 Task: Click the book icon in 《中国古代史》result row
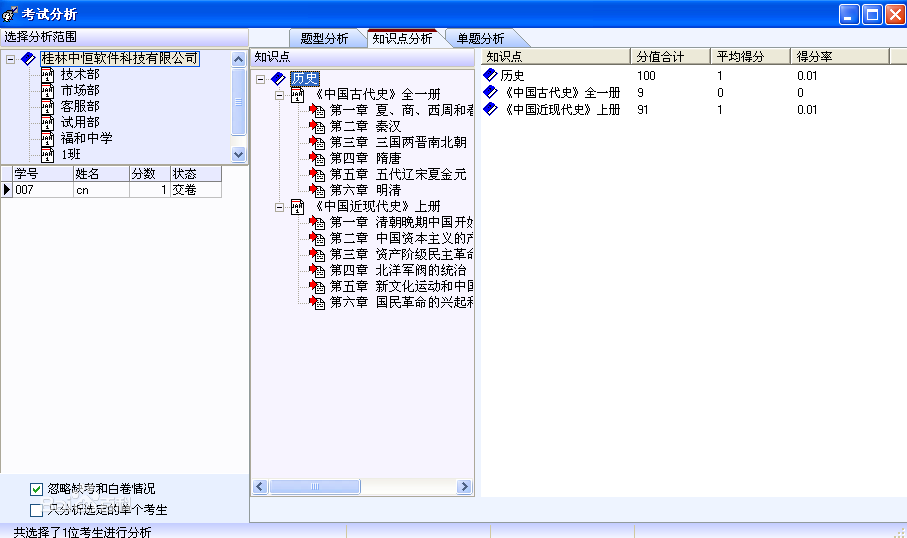(x=491, y=92)
